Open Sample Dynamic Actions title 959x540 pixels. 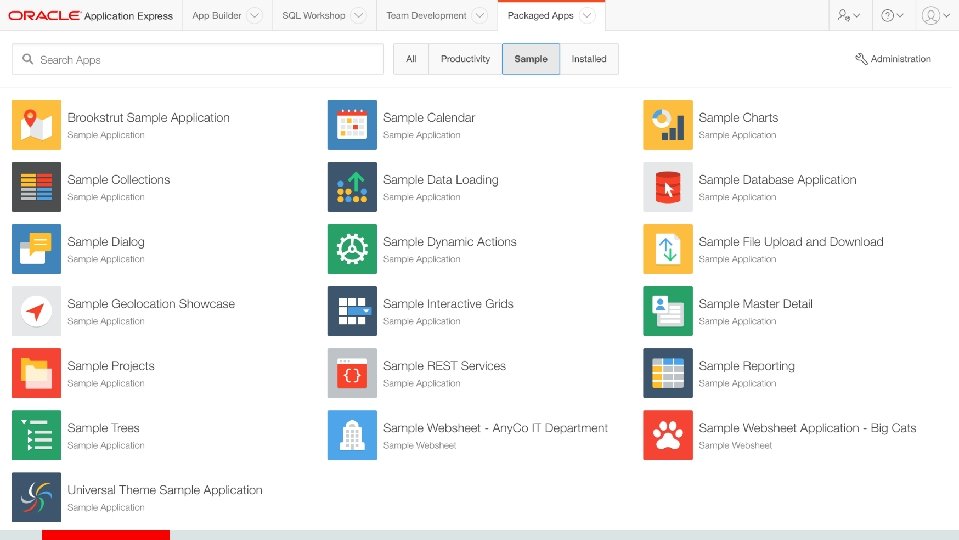click(450, 242)
